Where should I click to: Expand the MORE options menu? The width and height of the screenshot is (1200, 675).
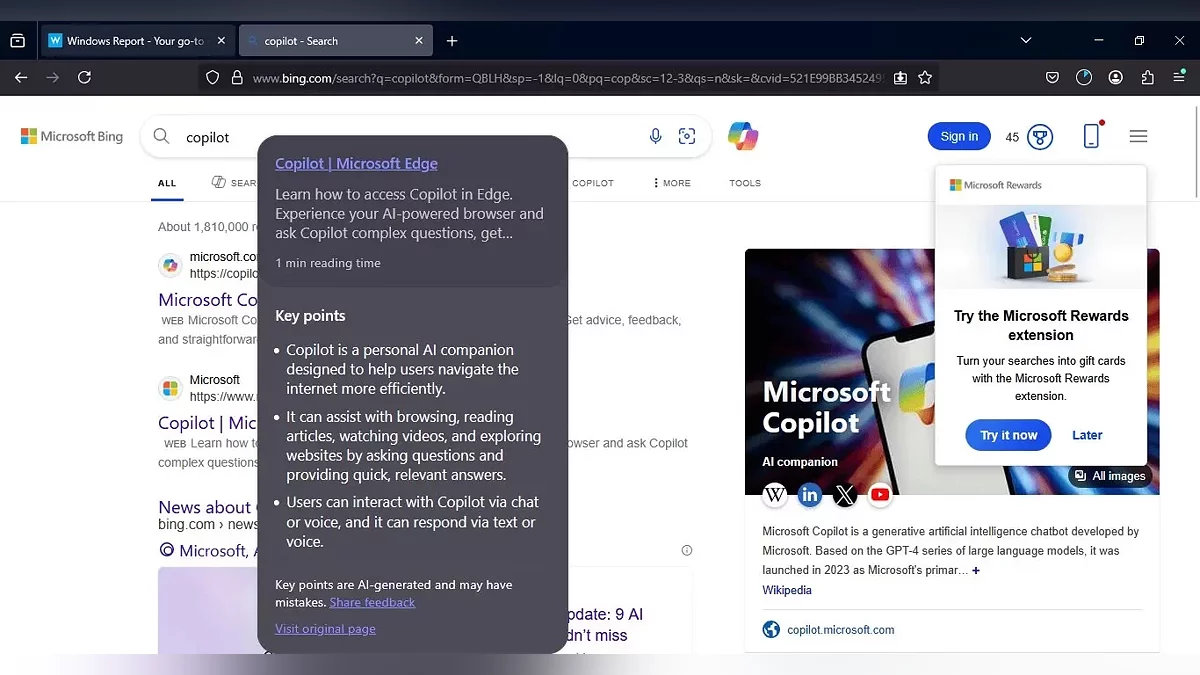pyautogui.click(x=672, y=183)
